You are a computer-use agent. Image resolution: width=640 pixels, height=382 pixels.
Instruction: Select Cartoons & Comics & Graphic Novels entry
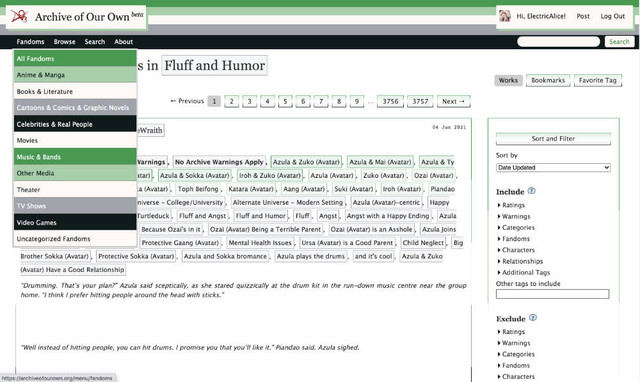click(75, 108)
